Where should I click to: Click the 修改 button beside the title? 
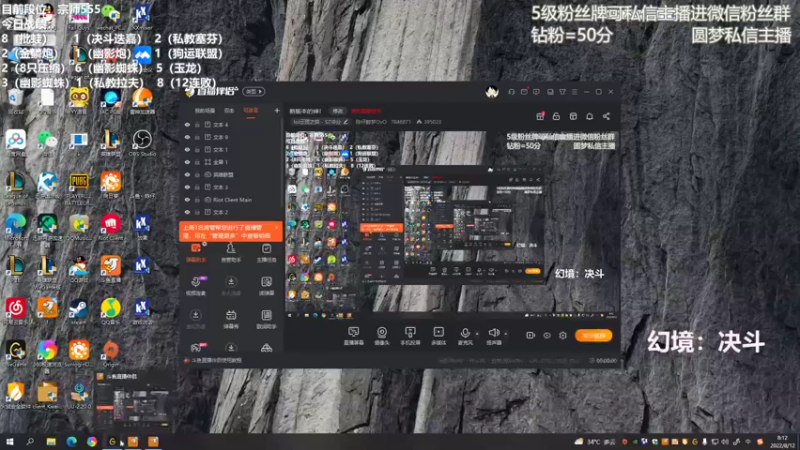pos(338,111)
